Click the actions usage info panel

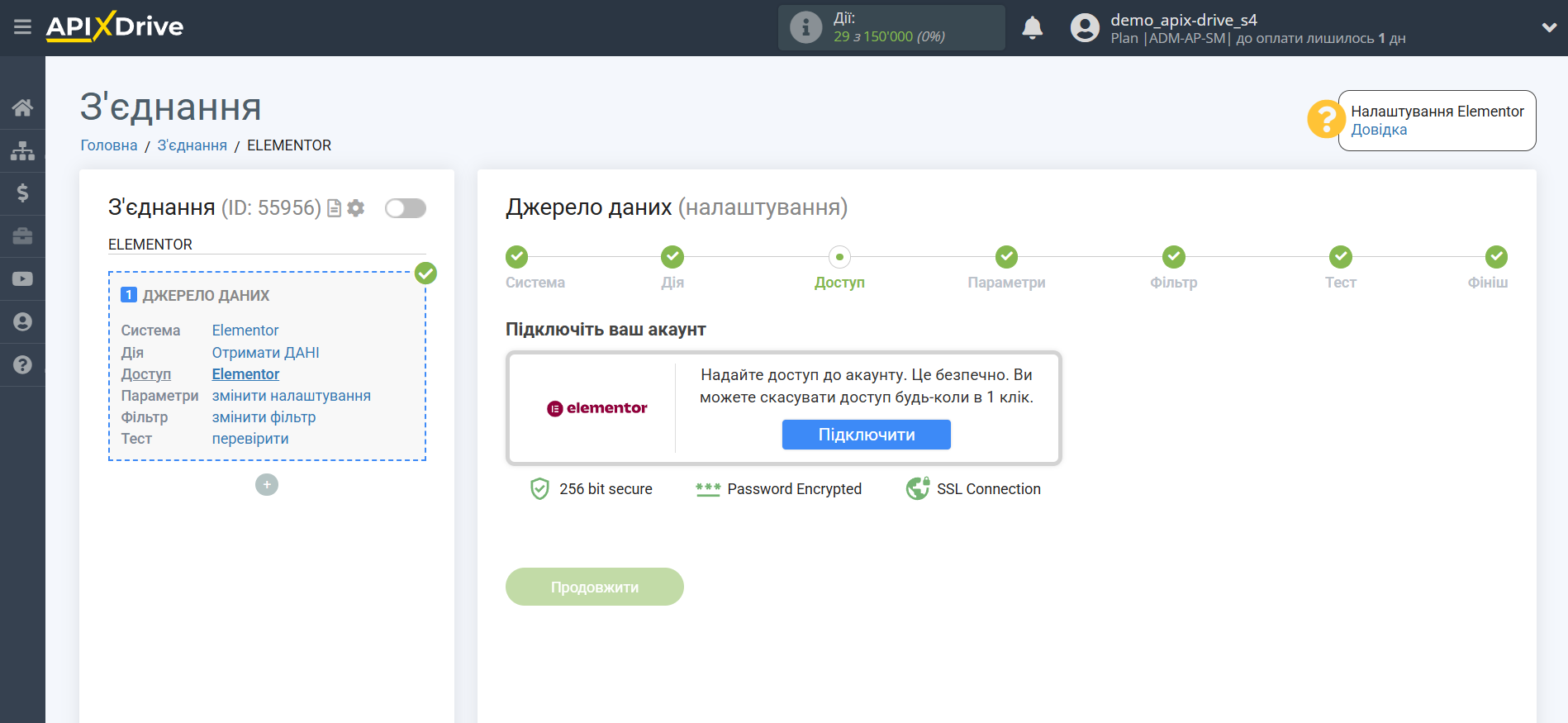pyautogui.click(x=891, y=28)
